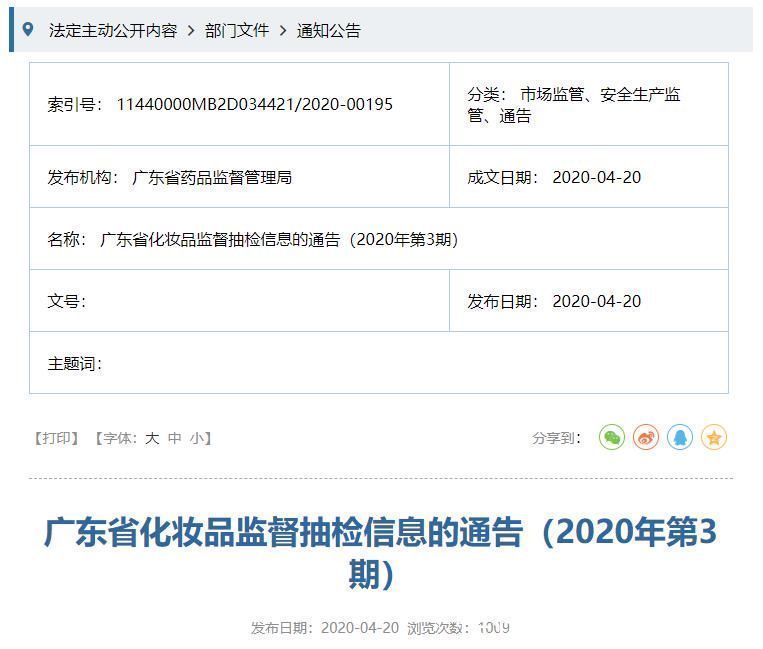Share the notice via WeChat icon
763x649 pixels.
click(612, 437)
